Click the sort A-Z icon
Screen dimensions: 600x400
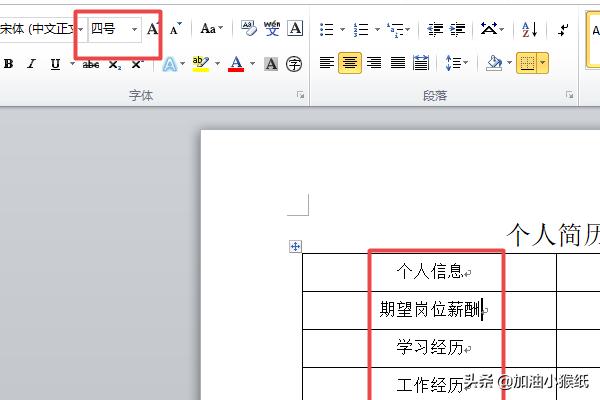point(530,29)
